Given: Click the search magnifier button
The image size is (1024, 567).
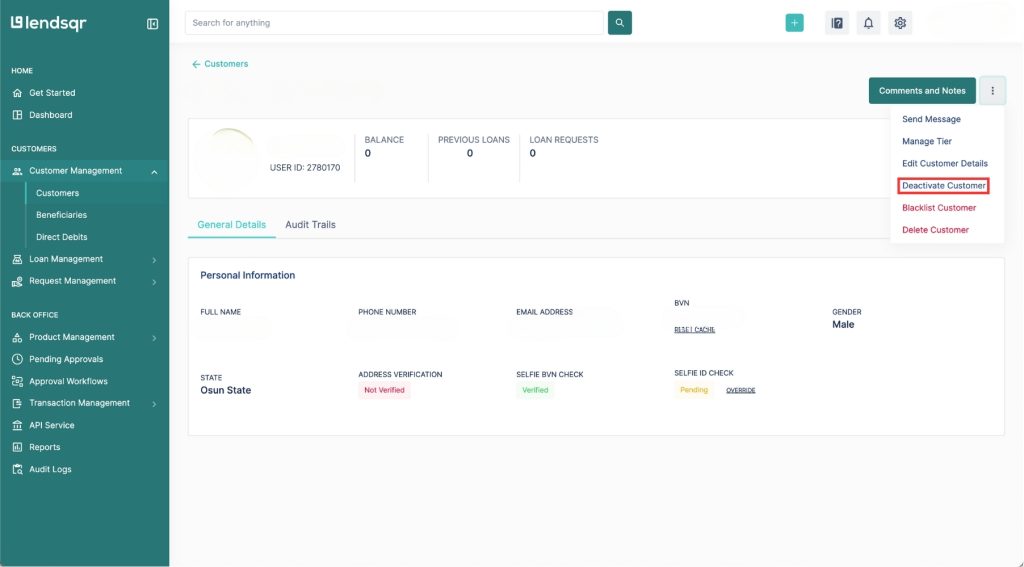Looking at the screenshot, I should click(619, 23).
